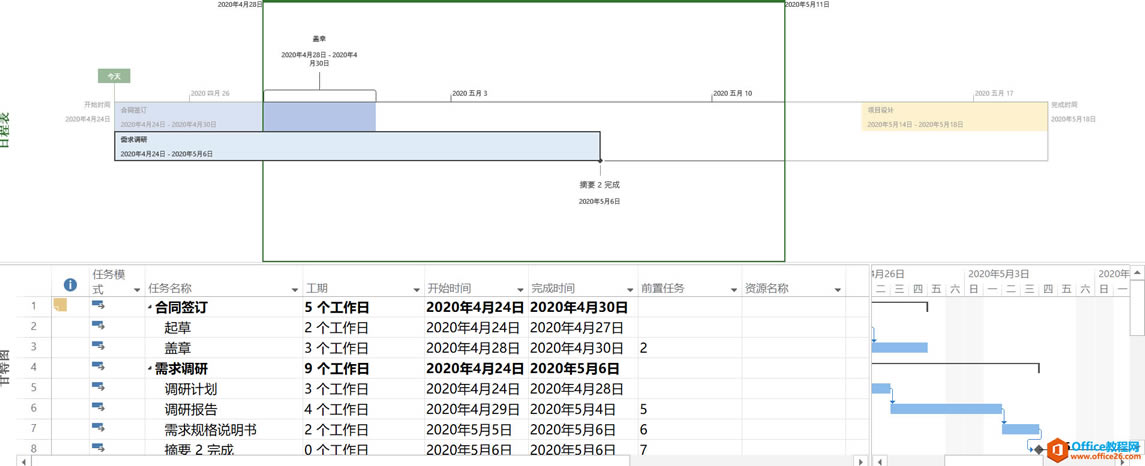Select the 5 个工作日 duration cell
Image resolution: width=1145 pixels, height=466 pixels.
(363, 307)
